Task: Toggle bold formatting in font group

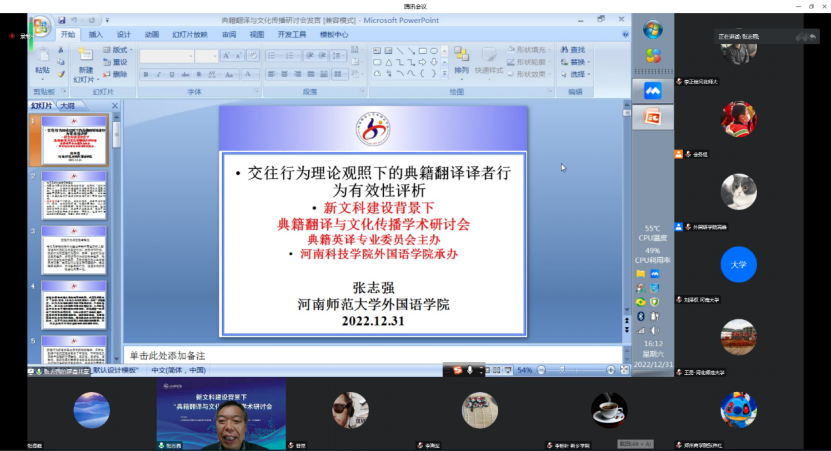Action: 146,74
